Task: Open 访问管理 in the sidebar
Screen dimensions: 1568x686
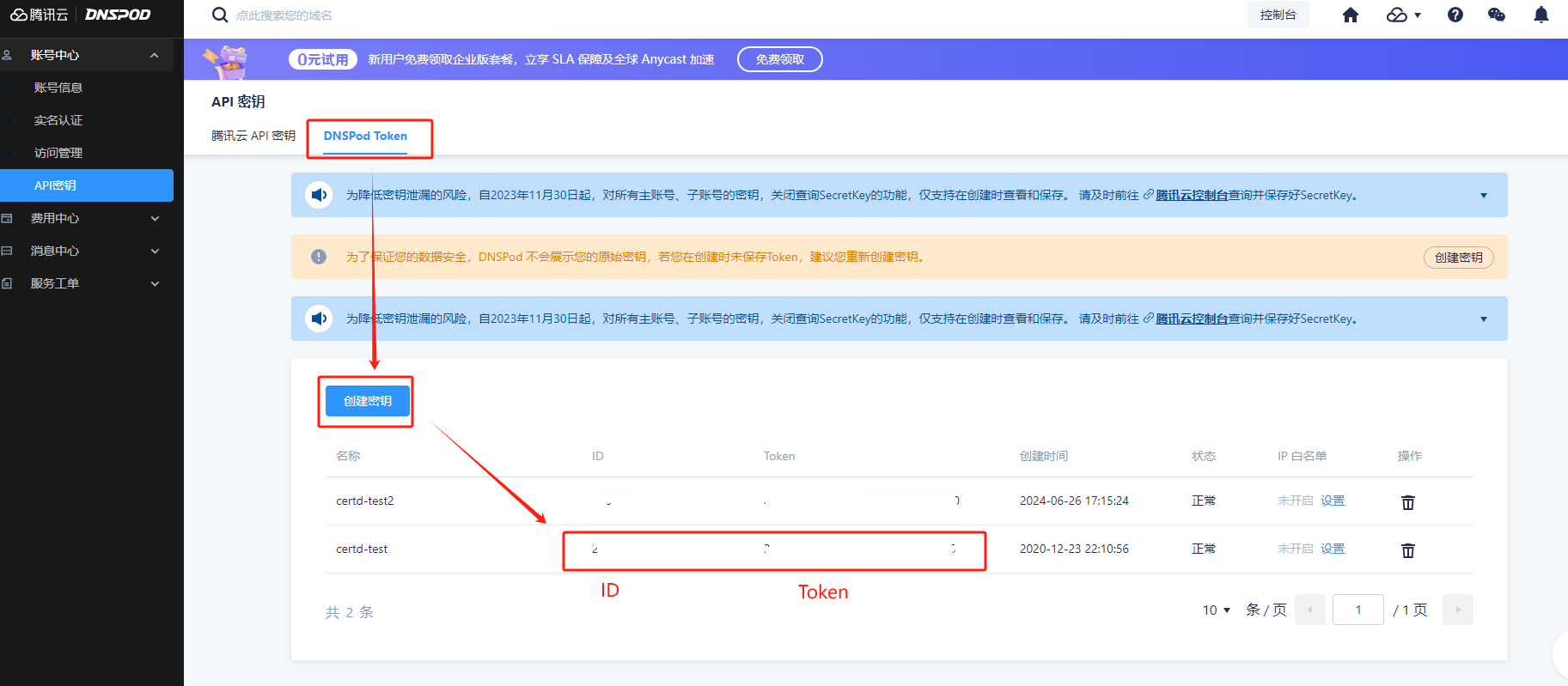Action: pyautogui.click(x=58, y=153)
